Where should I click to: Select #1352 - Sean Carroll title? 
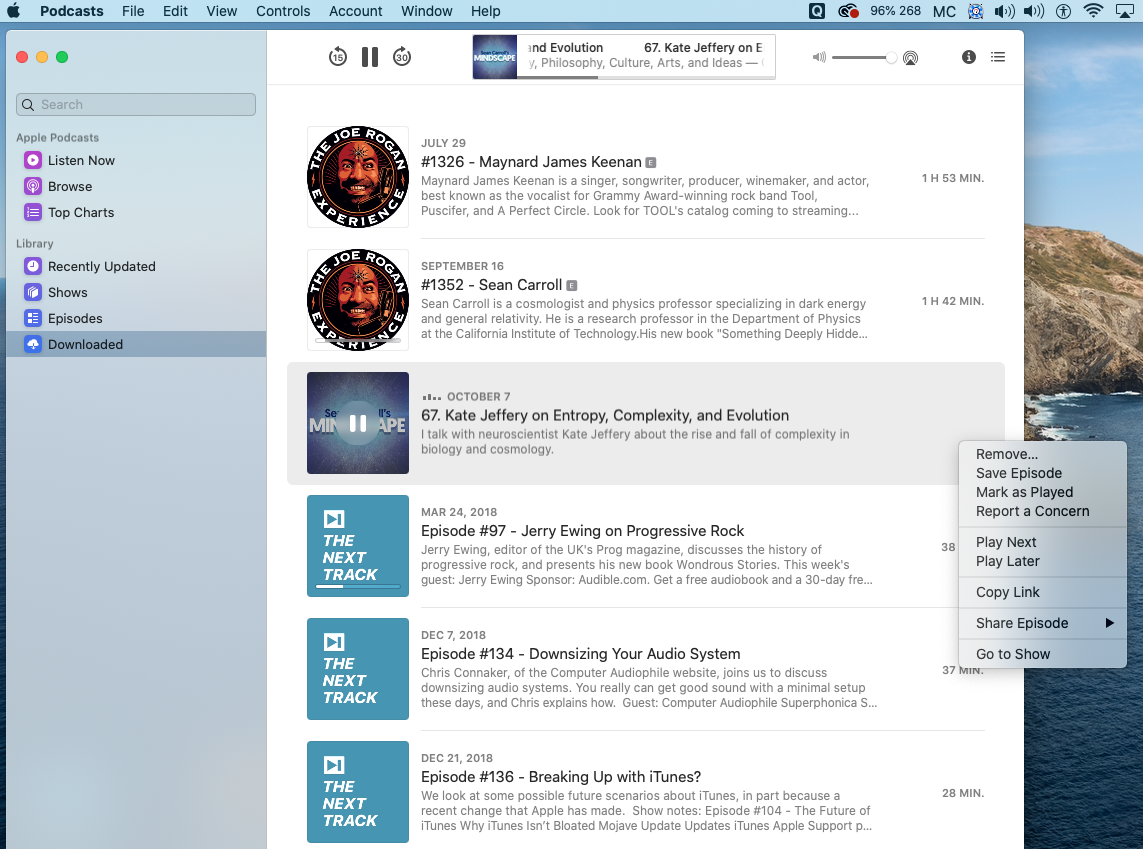coord(491,285)
